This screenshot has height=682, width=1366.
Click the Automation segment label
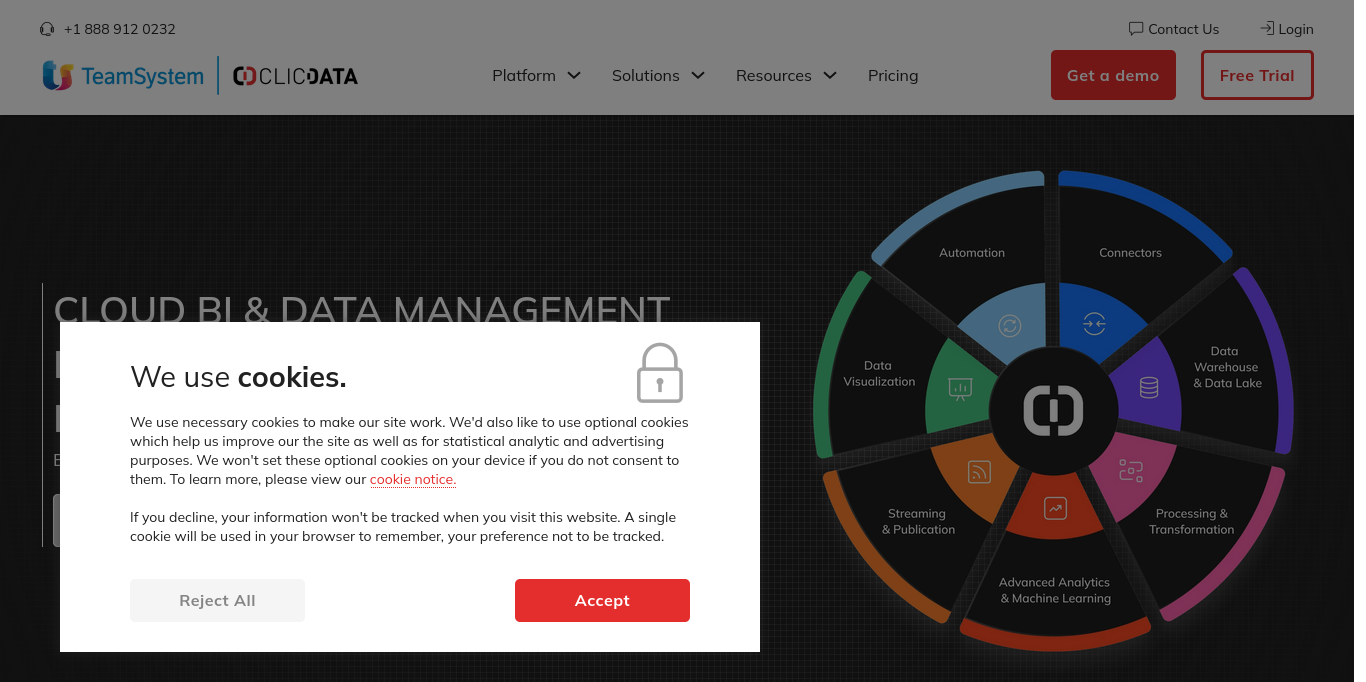click(x=972, y=253)
